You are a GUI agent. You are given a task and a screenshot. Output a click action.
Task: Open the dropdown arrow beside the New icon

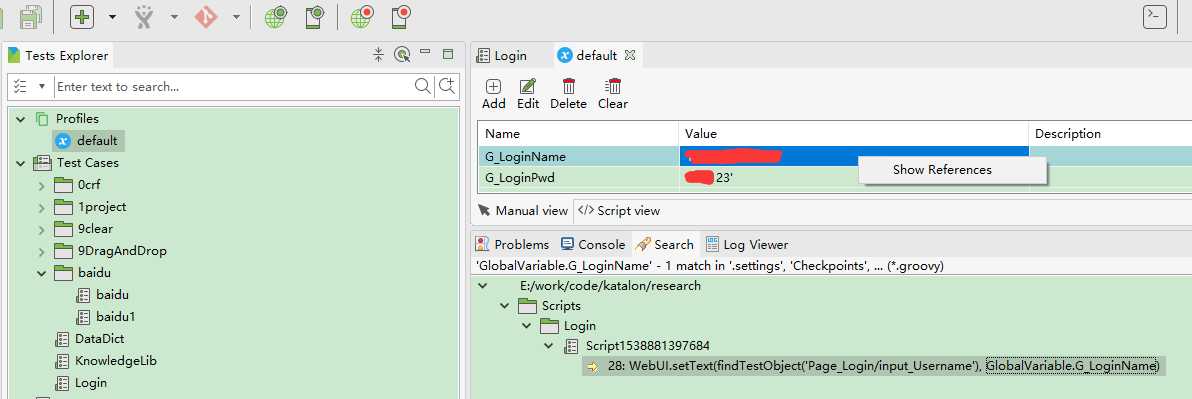[113, 17]
